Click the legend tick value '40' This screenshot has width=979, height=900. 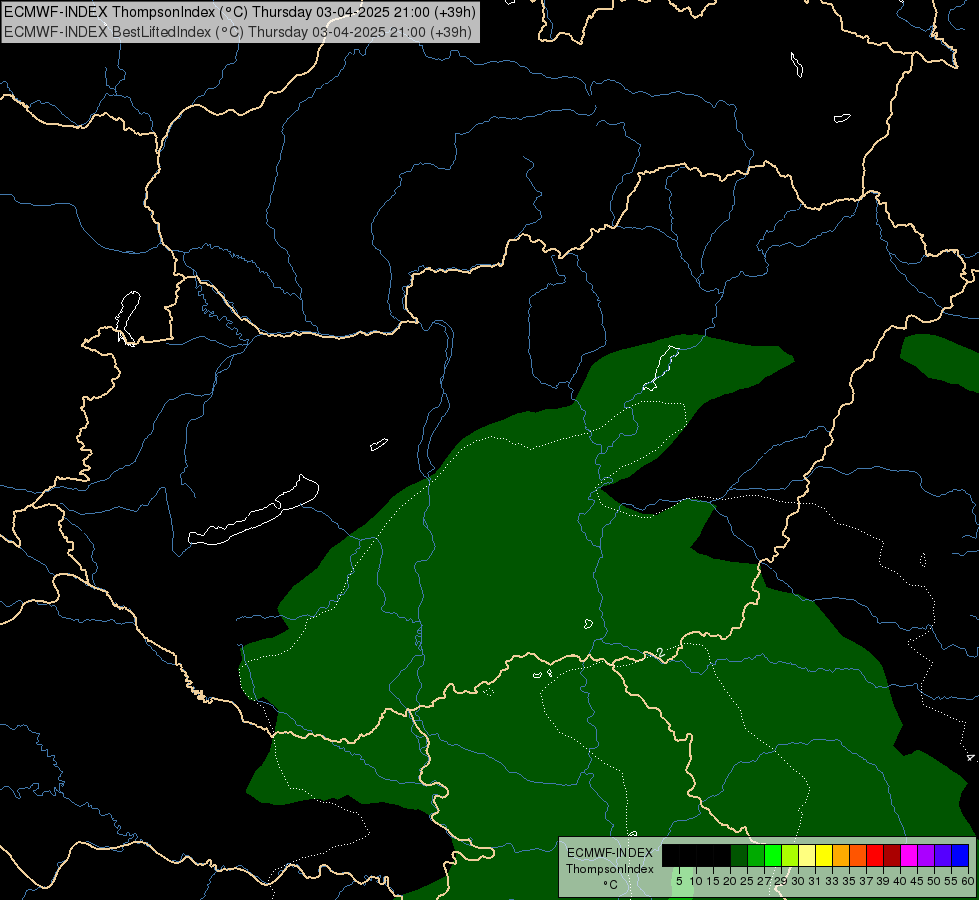(900, 881)
